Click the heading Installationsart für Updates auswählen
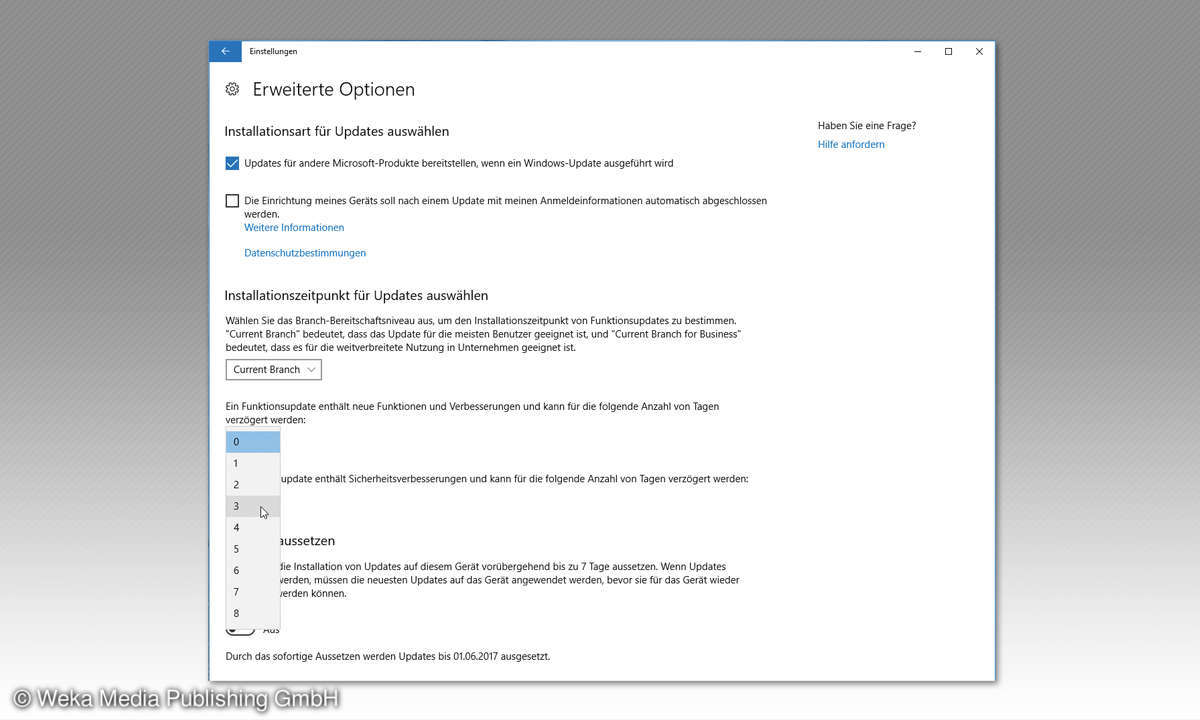Image resolution: width=1200 pixels, height=720 pixels. [x=337, y=131]
